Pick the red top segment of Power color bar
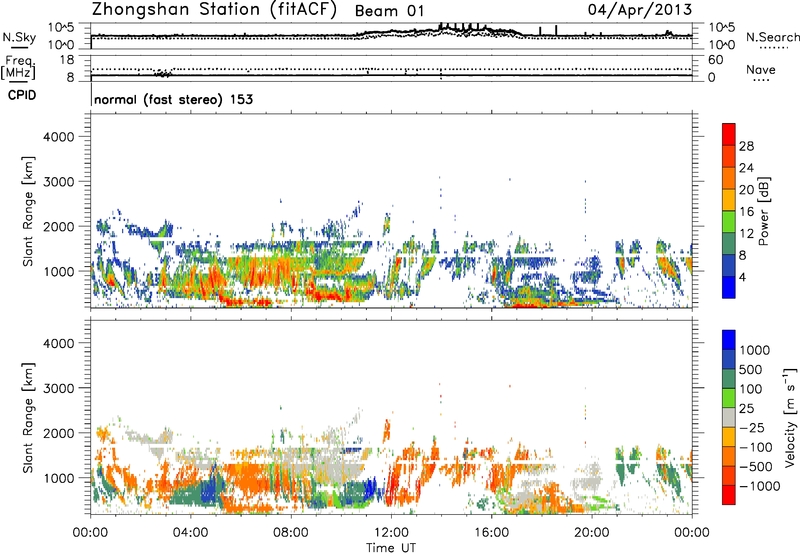Screen dimensions: 800x554 [x=729, y=134]
